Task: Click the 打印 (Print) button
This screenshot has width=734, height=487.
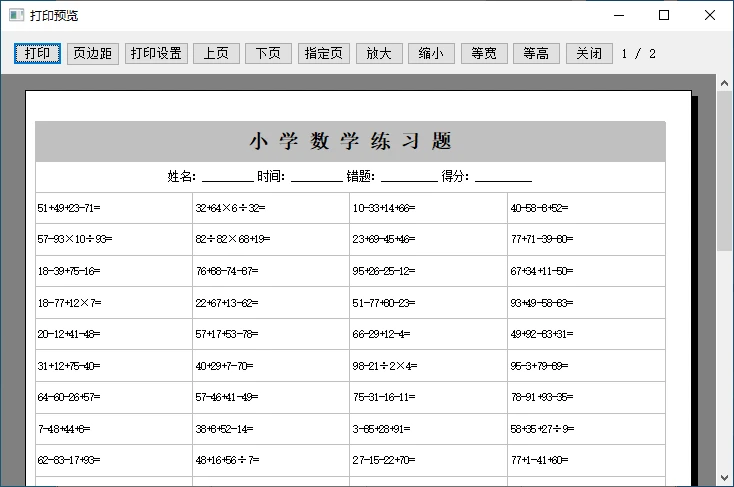Action: point(37,54)
